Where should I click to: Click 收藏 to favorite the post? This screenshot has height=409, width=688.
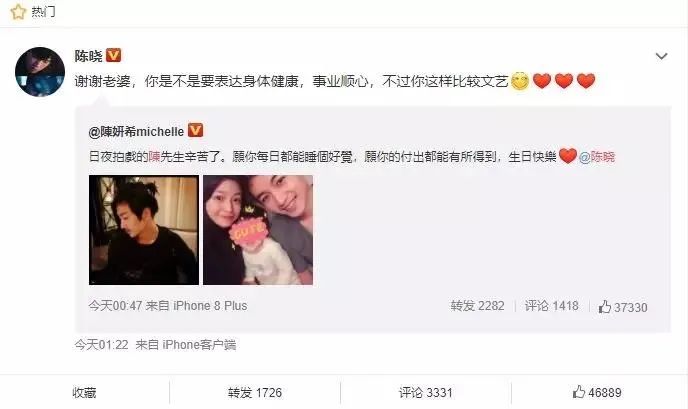coord(84,392)
